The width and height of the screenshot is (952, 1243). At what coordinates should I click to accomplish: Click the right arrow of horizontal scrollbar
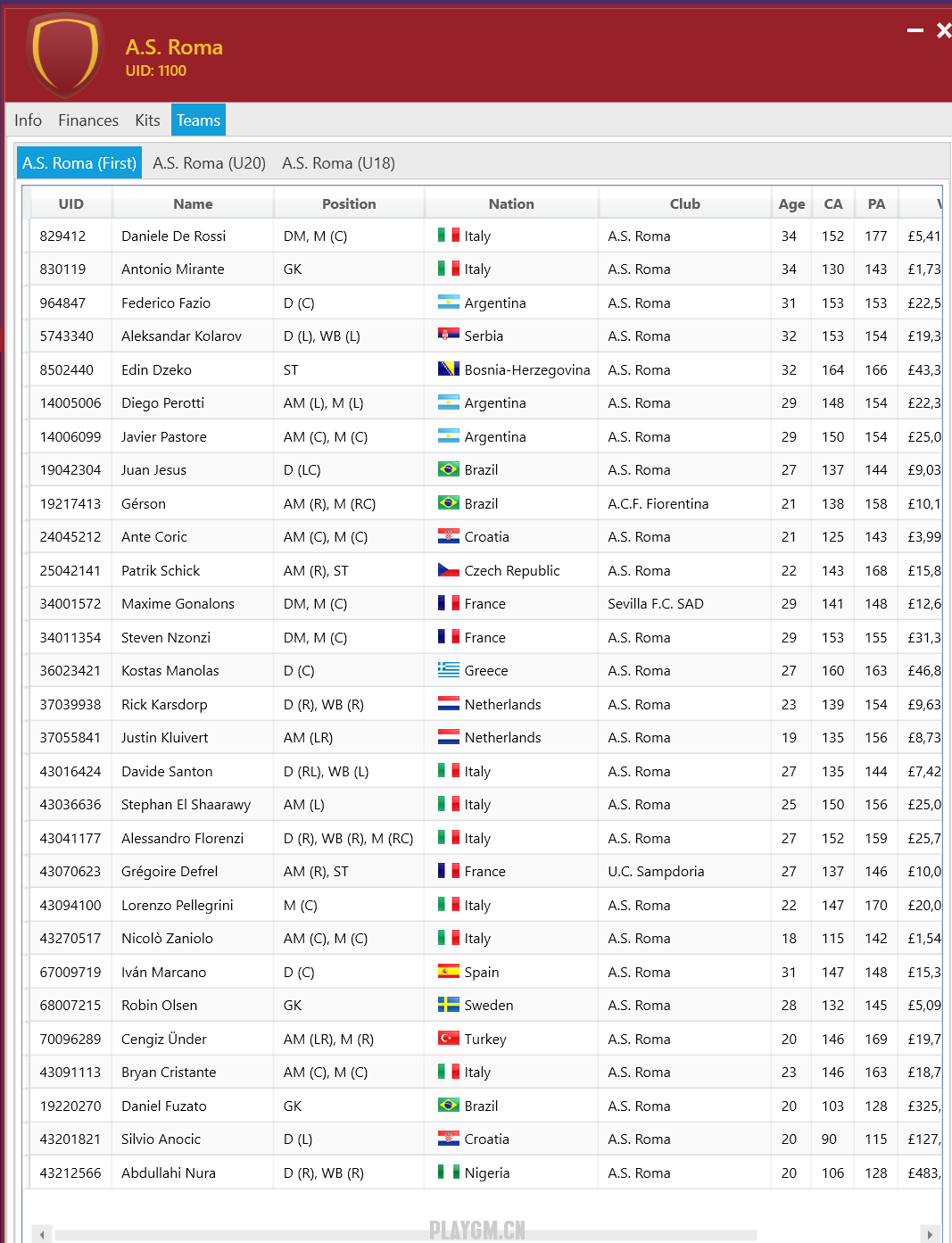pos(931,1234)
